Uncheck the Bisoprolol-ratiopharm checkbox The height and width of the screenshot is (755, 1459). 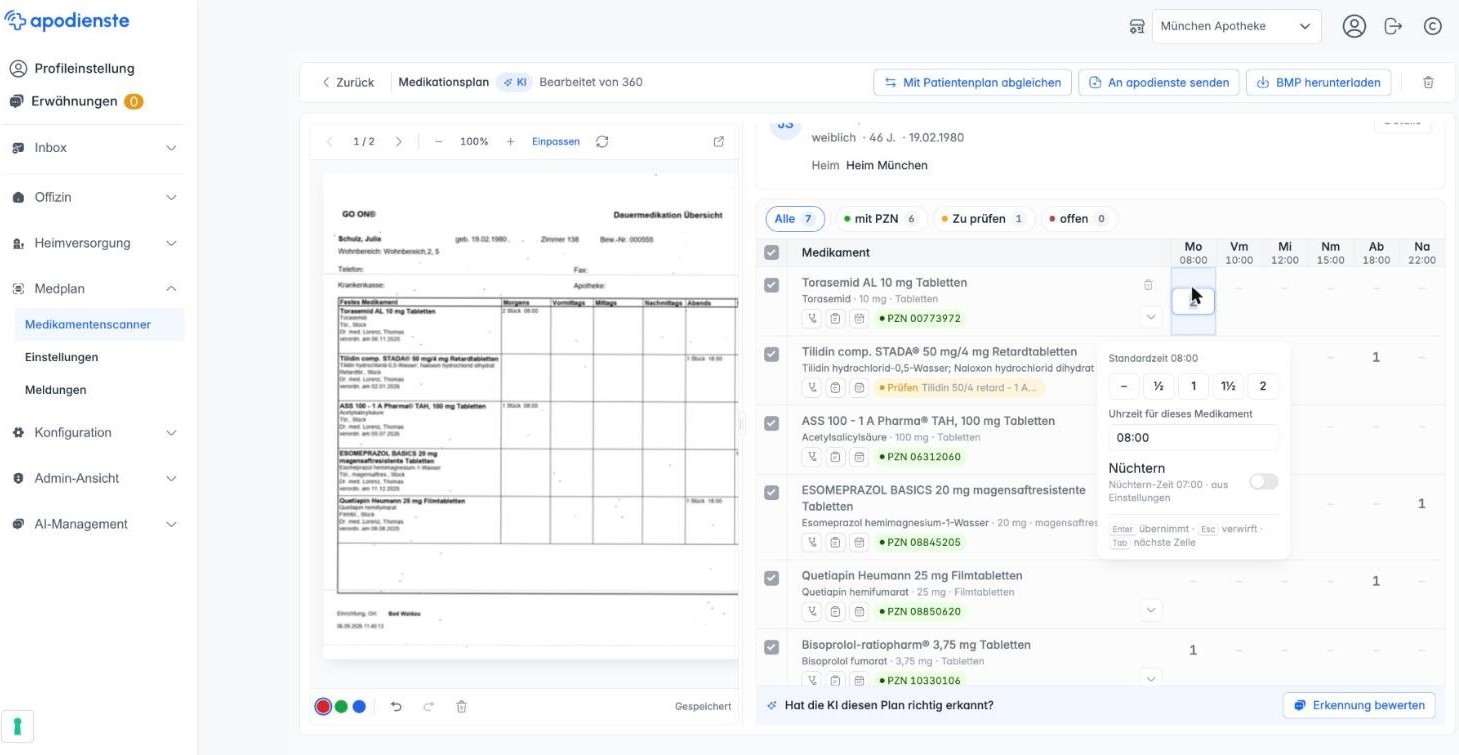[771, 647]
